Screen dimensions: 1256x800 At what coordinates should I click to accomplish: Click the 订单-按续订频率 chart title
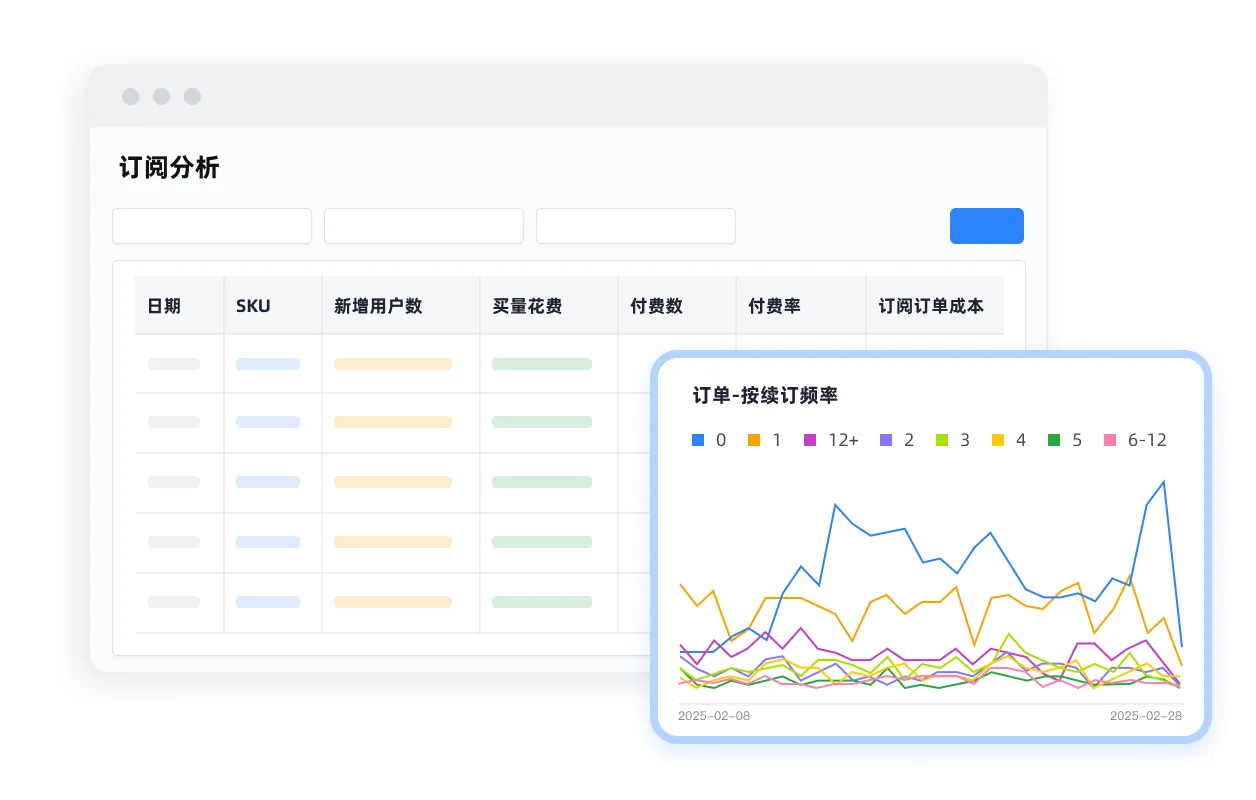pos(765,396)
